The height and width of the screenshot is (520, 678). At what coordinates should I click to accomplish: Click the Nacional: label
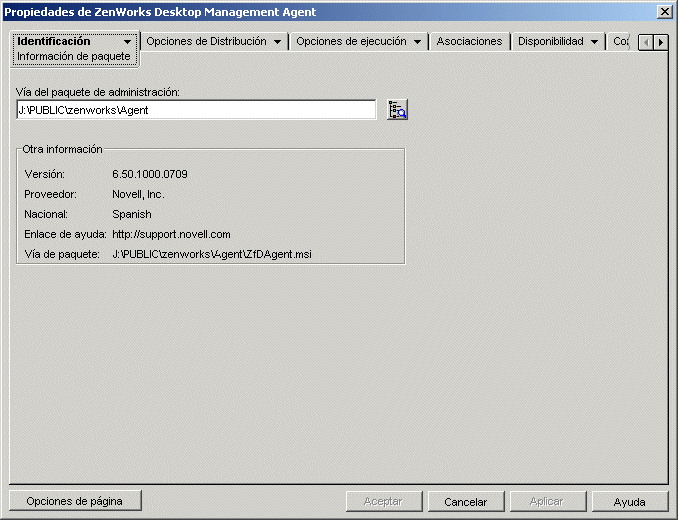pyautogui.click(x=46, y=214)
